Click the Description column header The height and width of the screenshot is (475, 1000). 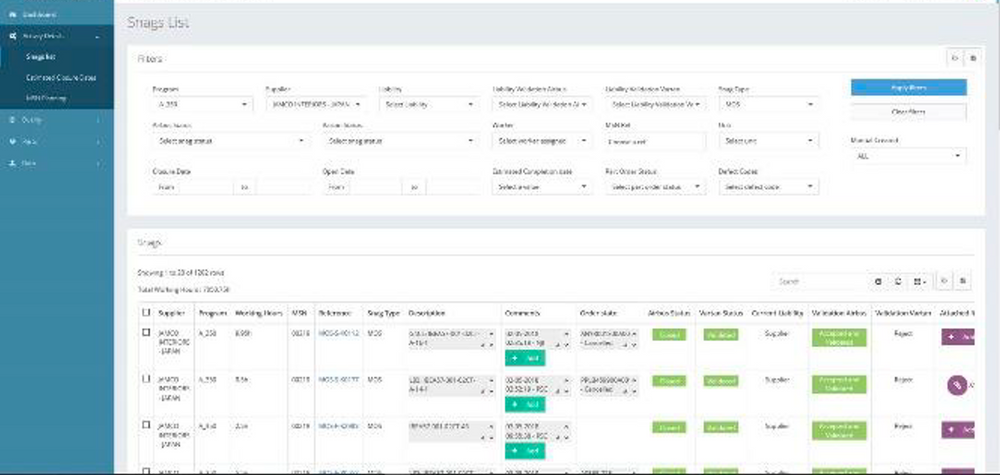point(426,313)
